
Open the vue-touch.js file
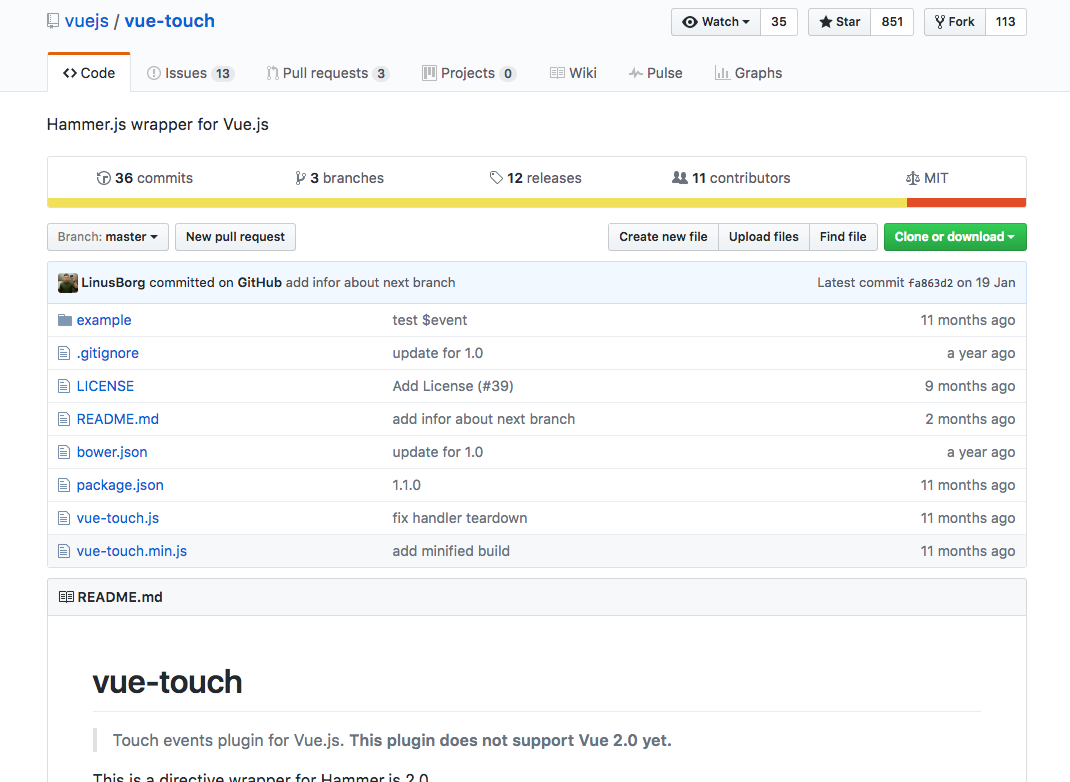(x=117, y=518)
